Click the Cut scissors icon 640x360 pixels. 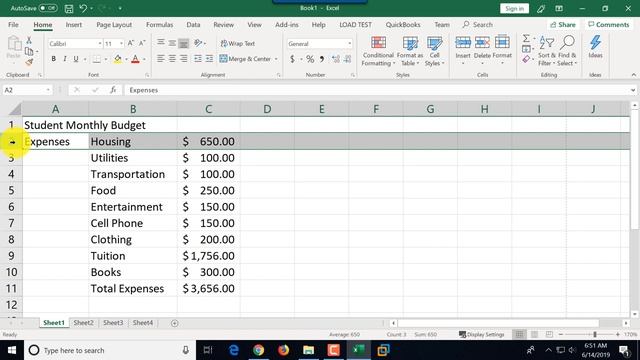tap(29, 40)
